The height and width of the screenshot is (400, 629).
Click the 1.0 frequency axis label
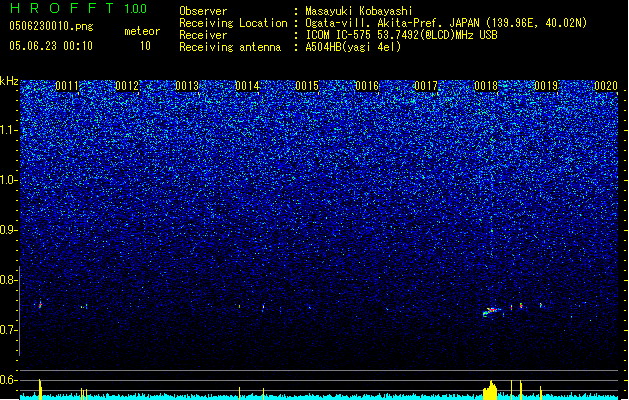(9, 180)
